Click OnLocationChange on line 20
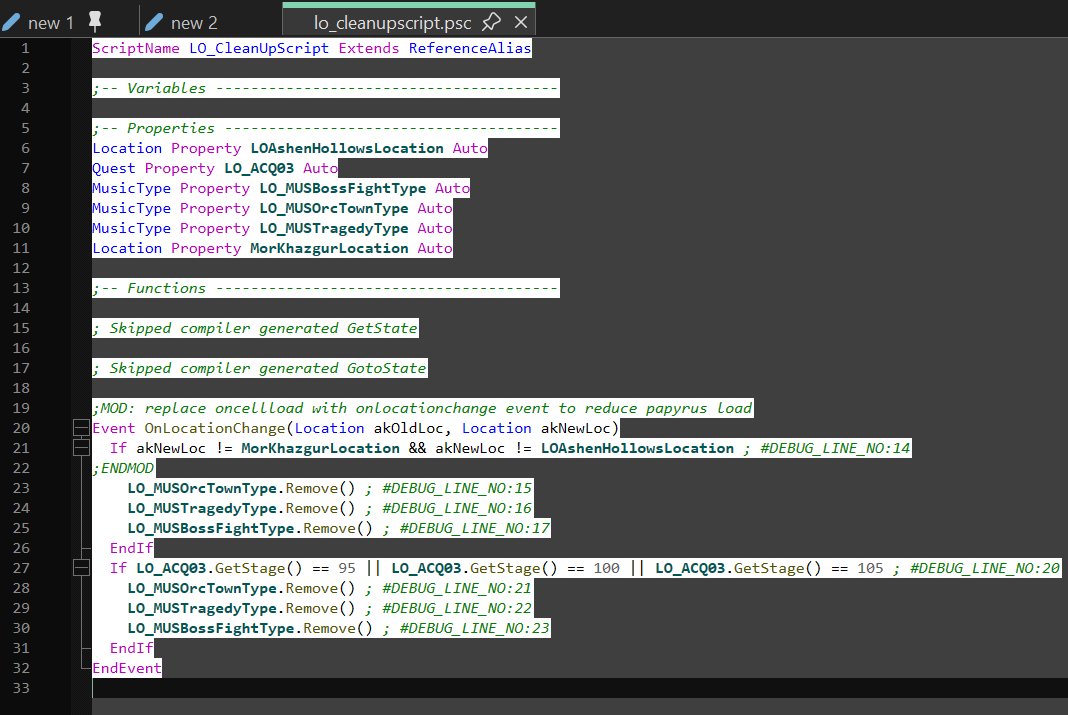Screen dimensions: 1068x715 point(215,428)
